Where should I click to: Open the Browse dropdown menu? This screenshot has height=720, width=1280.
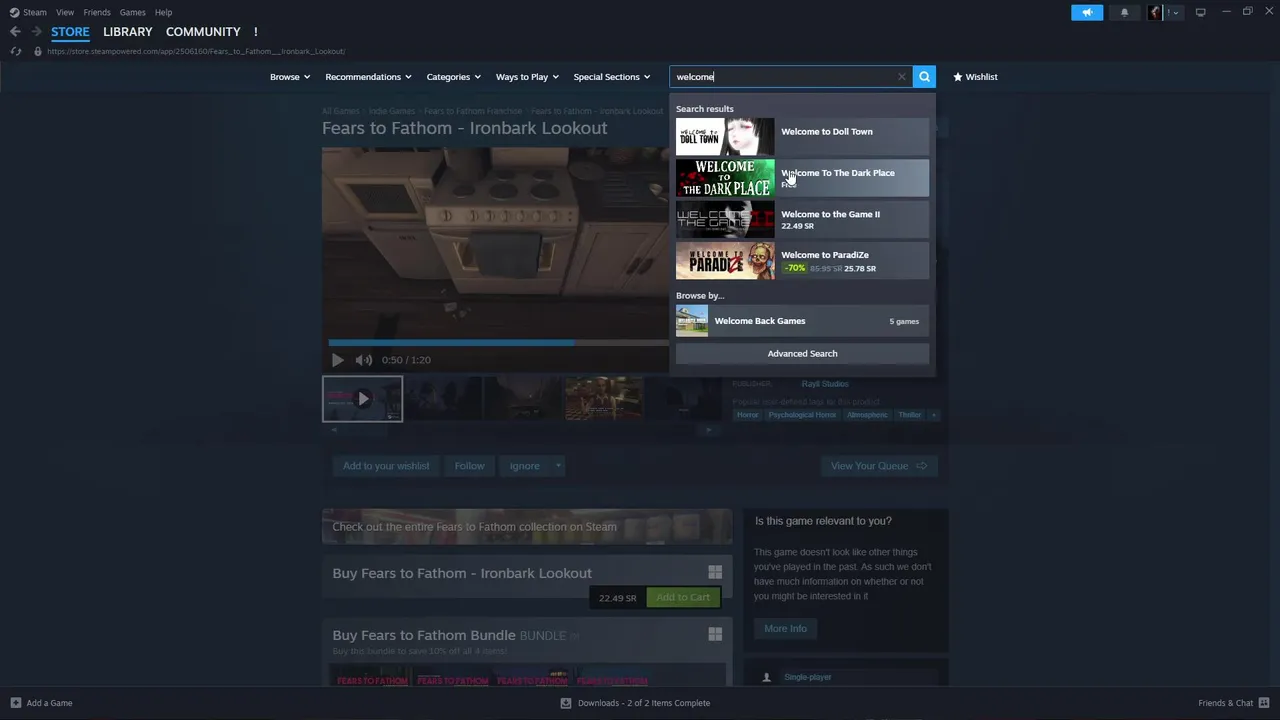coord(290,76)
